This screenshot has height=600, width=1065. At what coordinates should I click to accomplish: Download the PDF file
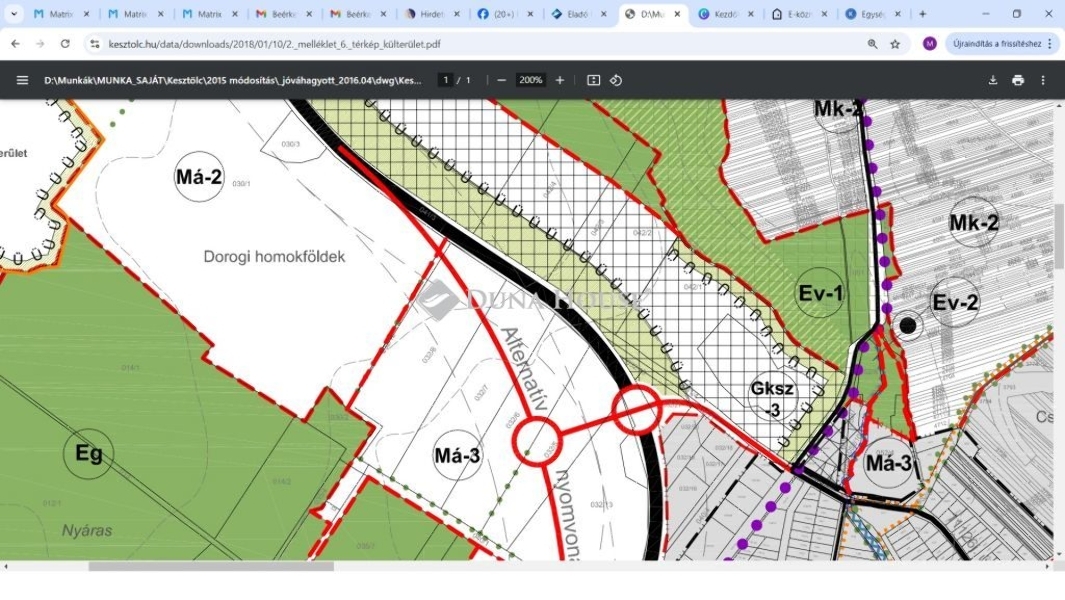[993, 80]
